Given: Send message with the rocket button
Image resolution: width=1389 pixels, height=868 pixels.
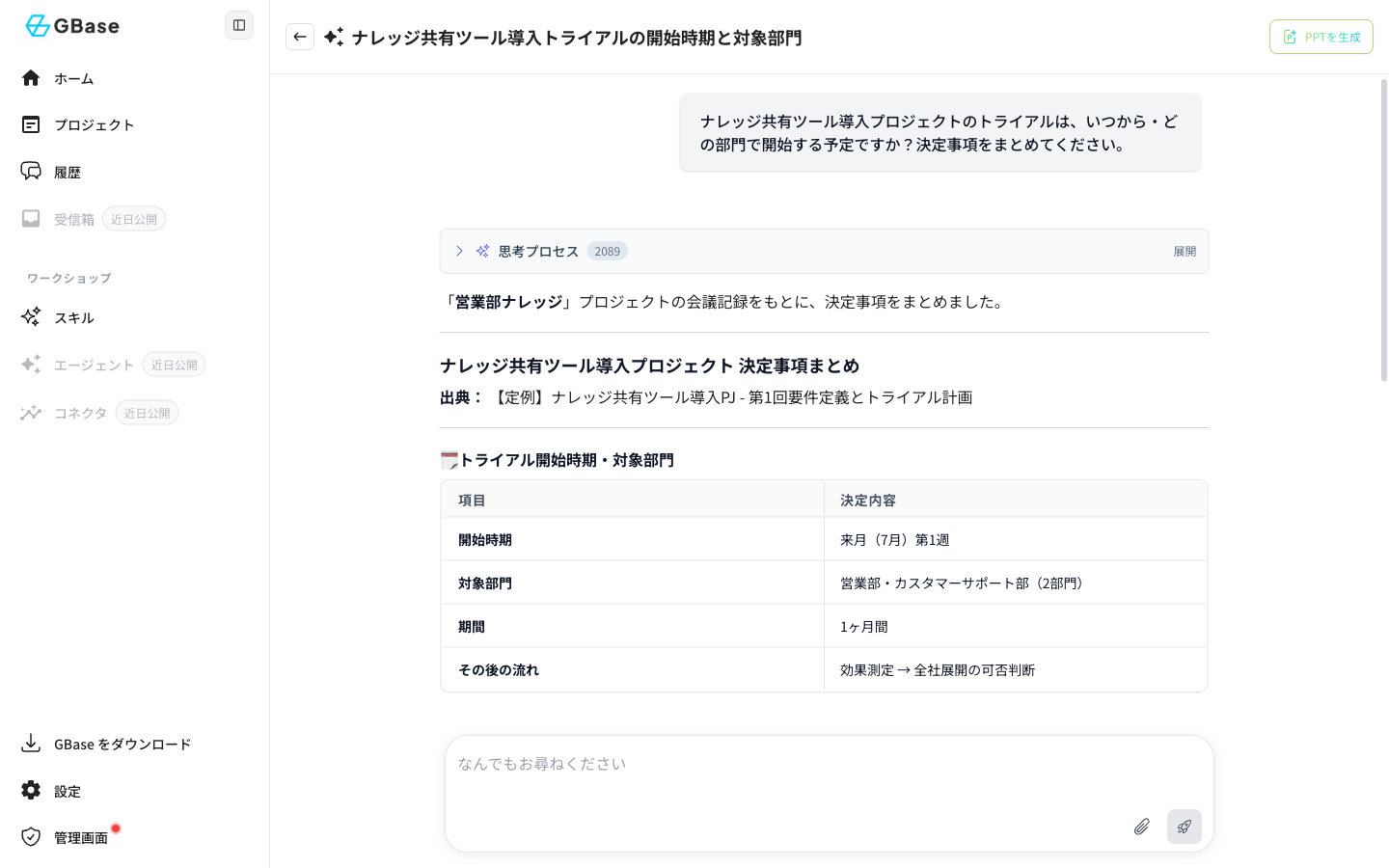Looking at the screenshot, I should [x=1185, y=827].
